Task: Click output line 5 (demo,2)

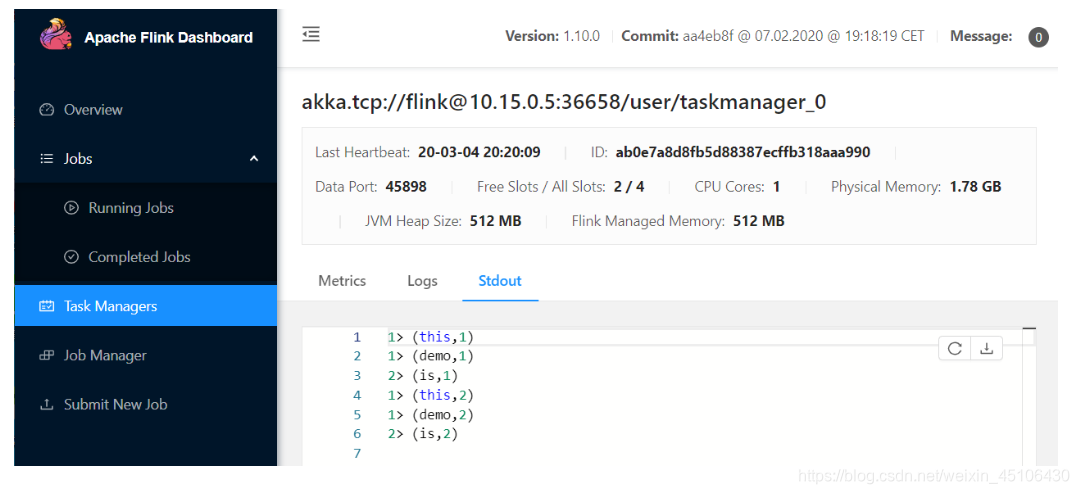Action: [x=431, y=415]
